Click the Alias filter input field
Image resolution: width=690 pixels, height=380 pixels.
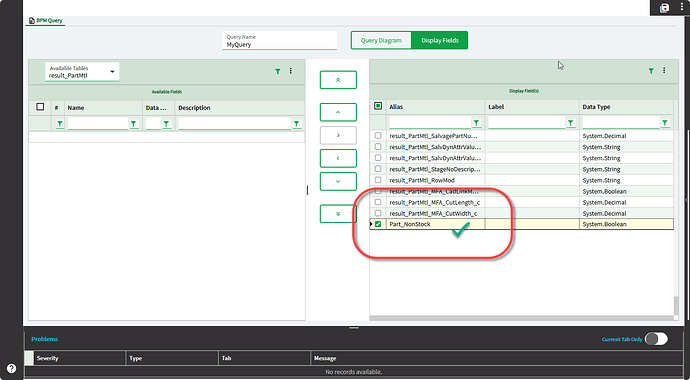click(429, 123)
